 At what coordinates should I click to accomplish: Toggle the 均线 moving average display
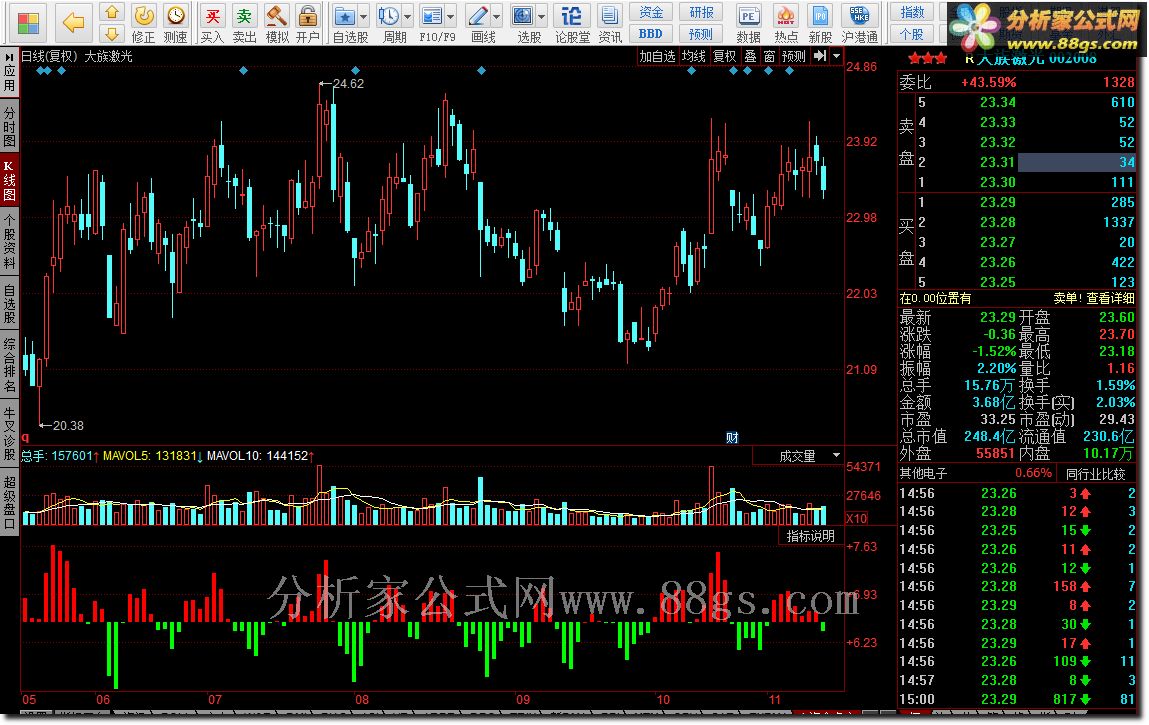point(693,56)
